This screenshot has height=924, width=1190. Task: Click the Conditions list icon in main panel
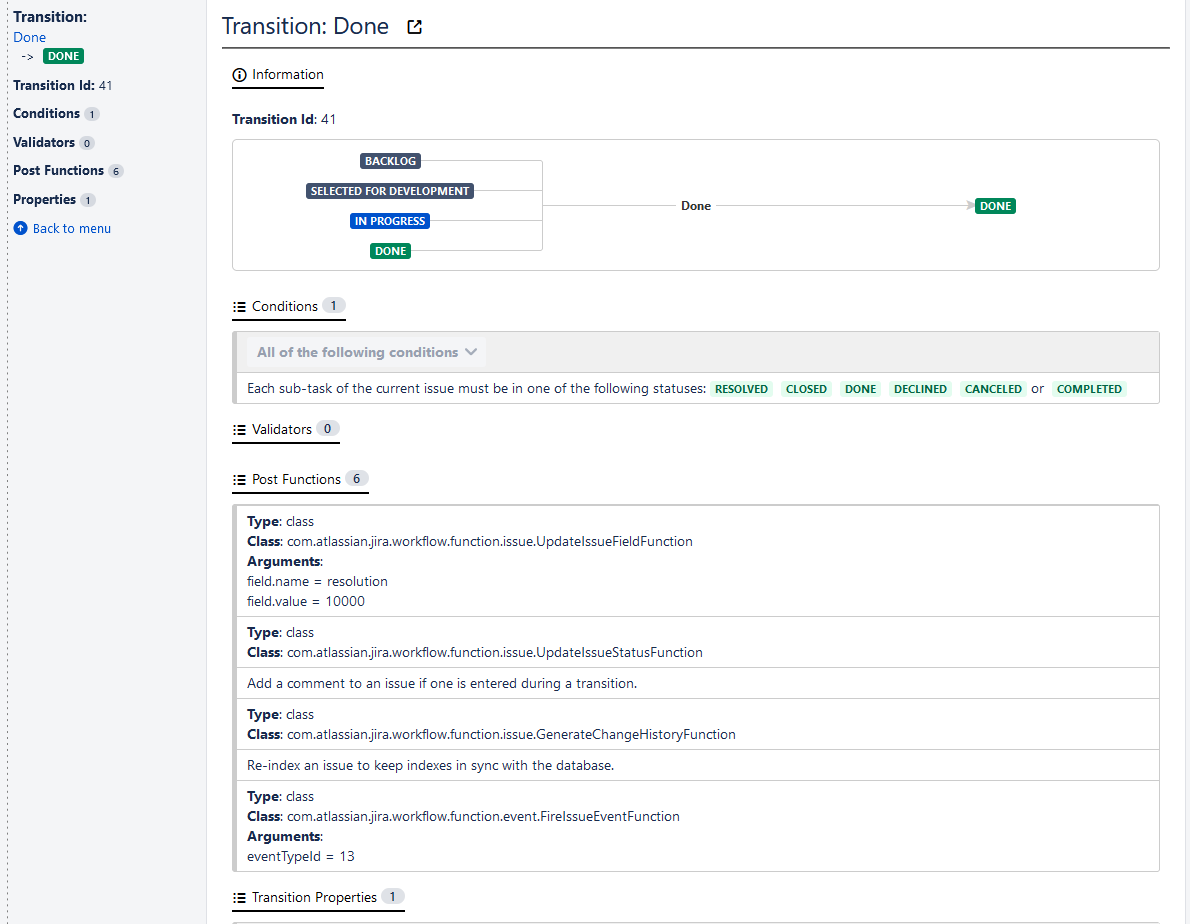[239, 307]
